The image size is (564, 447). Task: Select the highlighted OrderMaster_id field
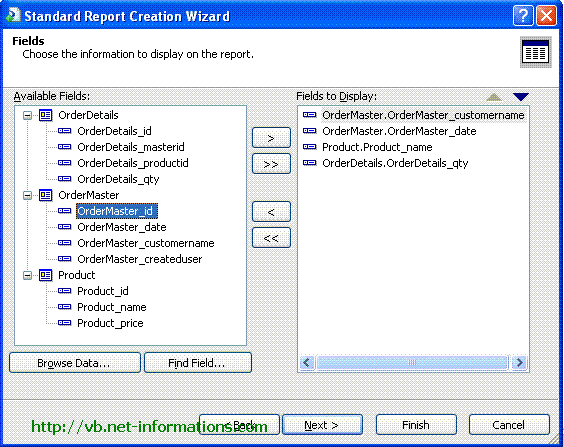tap(117, 211)
